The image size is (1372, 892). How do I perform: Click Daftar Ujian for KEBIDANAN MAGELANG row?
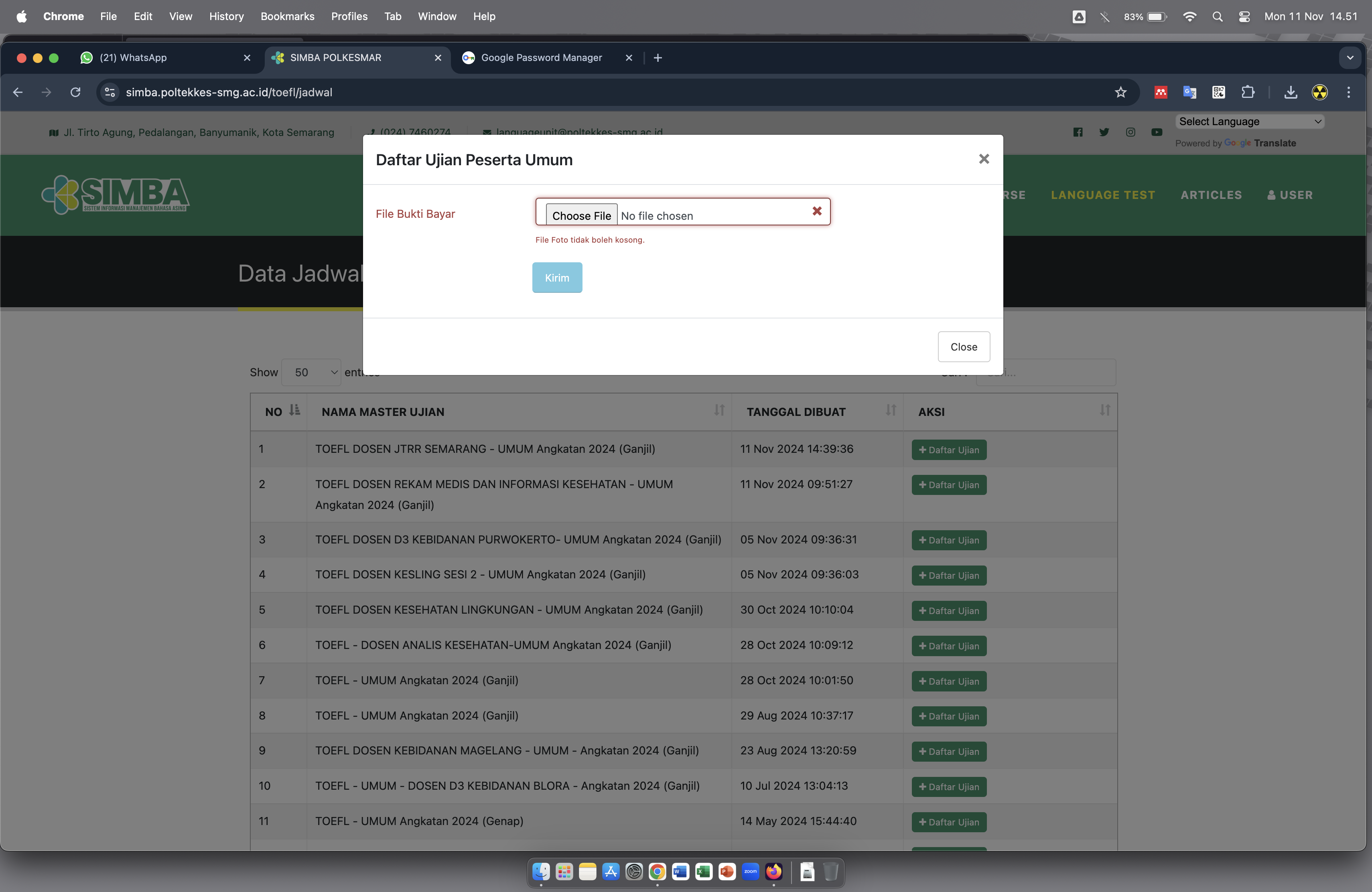click(x=949, y=751)
